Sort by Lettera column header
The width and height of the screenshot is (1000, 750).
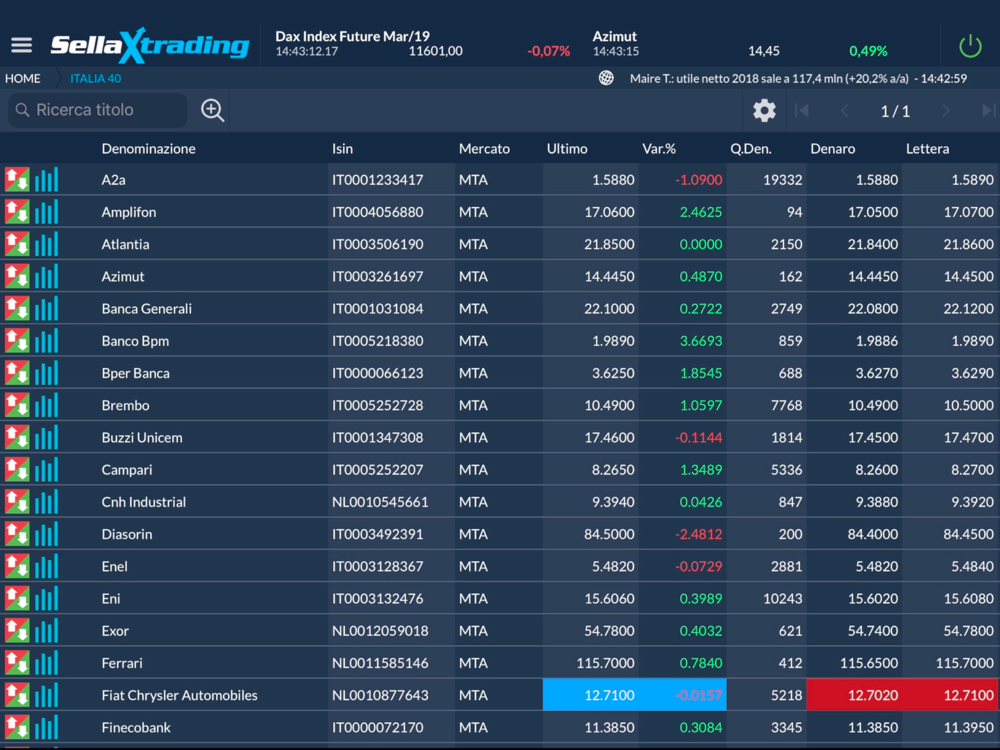coord(927,149)
